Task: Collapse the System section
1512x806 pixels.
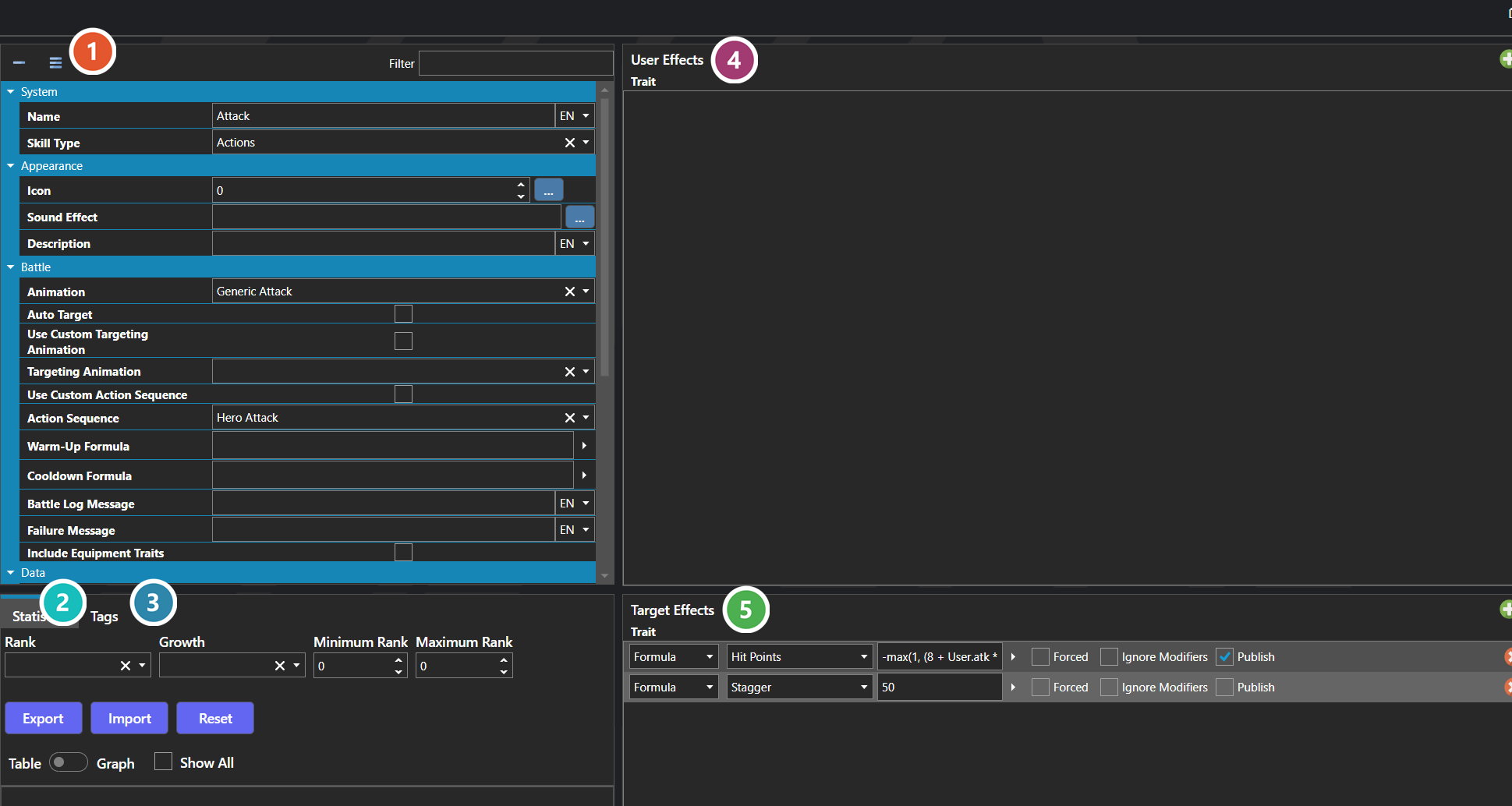Action: 11,92
